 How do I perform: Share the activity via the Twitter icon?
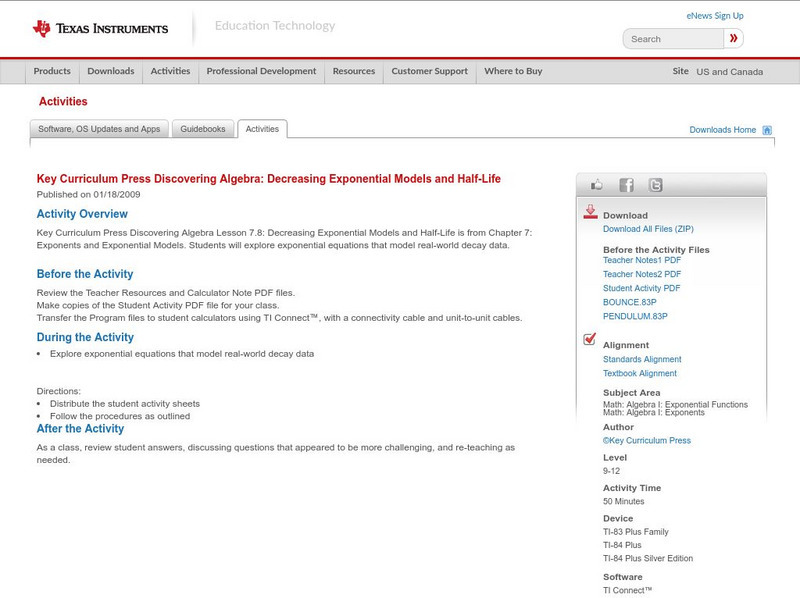click(655, 185)
